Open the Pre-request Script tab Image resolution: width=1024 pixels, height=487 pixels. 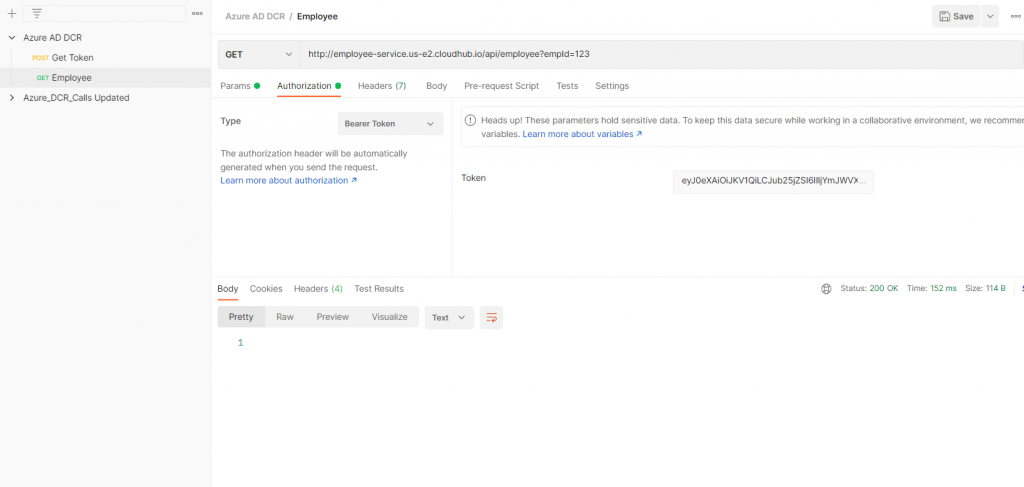501,86
